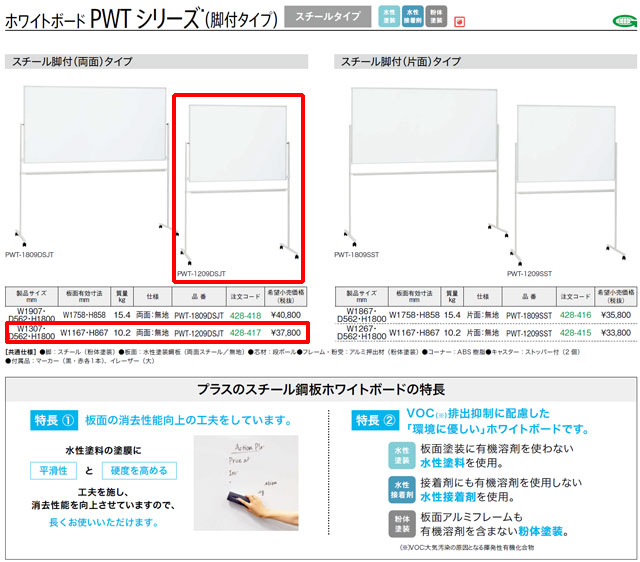This screenshot has width=640, height=562.
Task: Click the blue text 板面の消去性能向上の工夫をしています。
Action: (189, 420)
